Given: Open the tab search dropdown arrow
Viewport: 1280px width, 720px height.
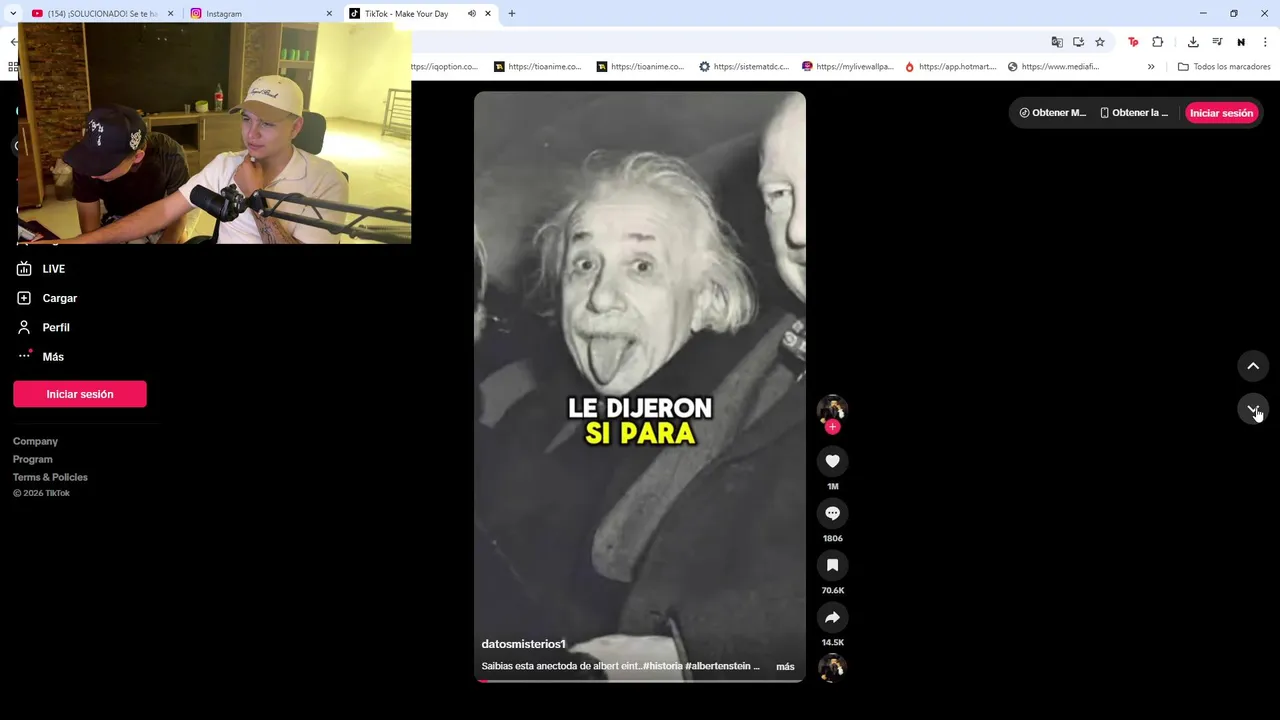Looking at the screenshot, I should tap(13, 14).
